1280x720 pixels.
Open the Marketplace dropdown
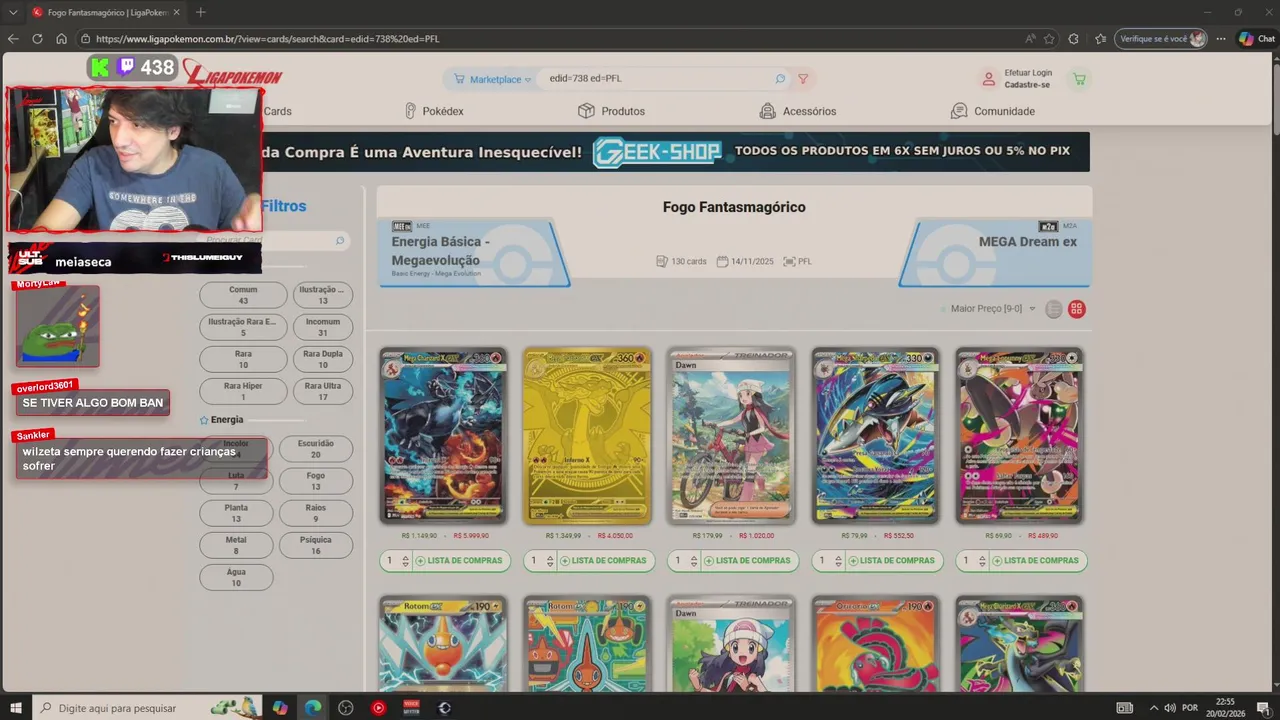[x=492, y=79]
